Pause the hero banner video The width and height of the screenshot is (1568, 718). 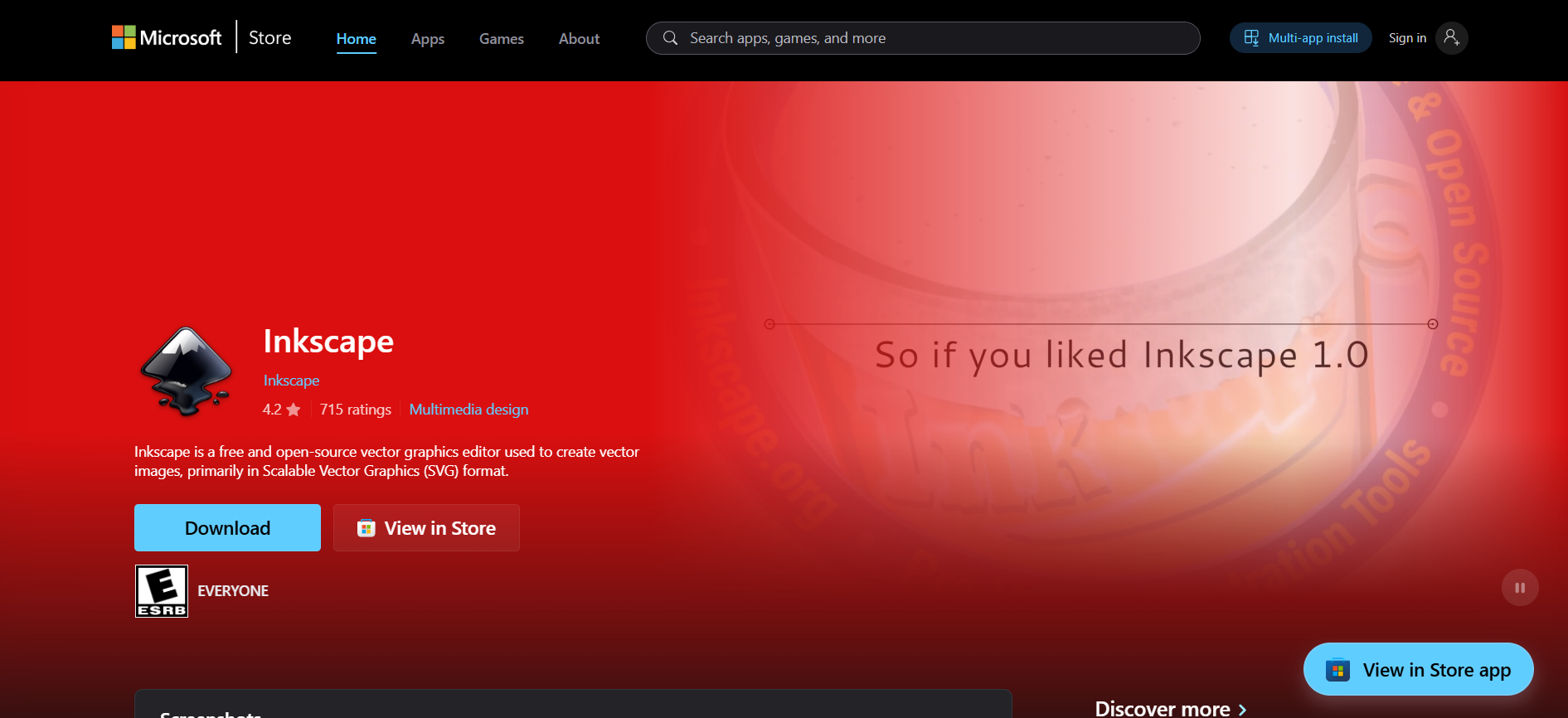(1519, 588)
